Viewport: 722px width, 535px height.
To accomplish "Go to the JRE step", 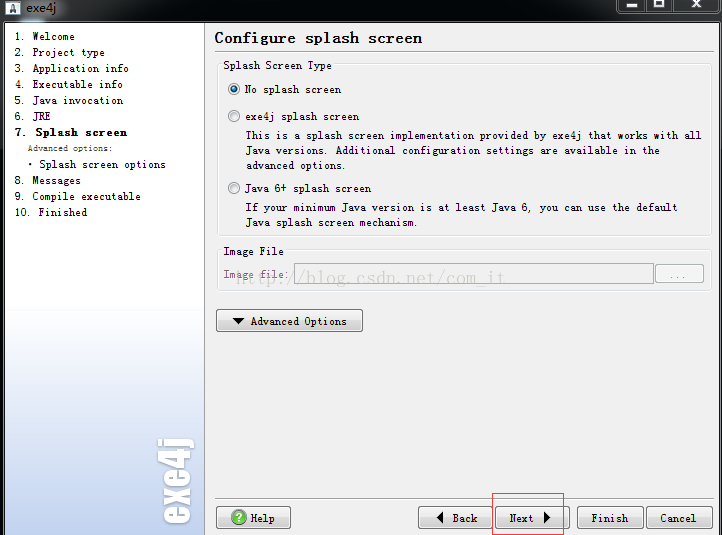I will click(x=41, y=116).
